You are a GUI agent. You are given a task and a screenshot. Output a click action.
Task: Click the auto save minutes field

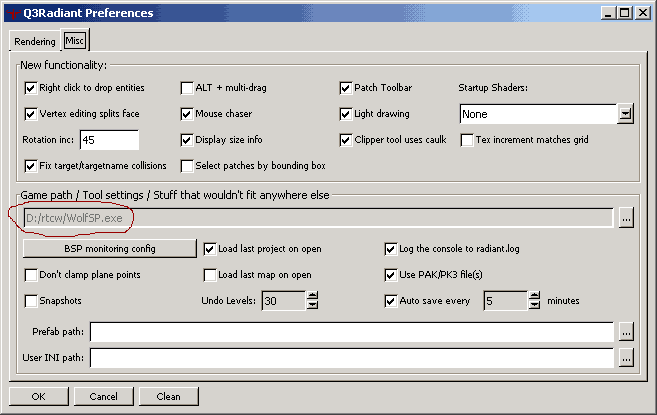[x=506, y=301]
